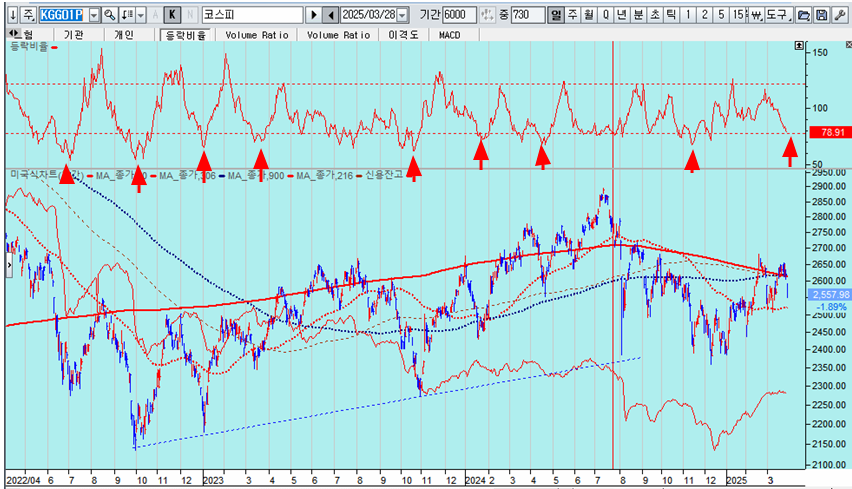
Task: Click the 15-minute interval button
Action: [x=738, y=15]
